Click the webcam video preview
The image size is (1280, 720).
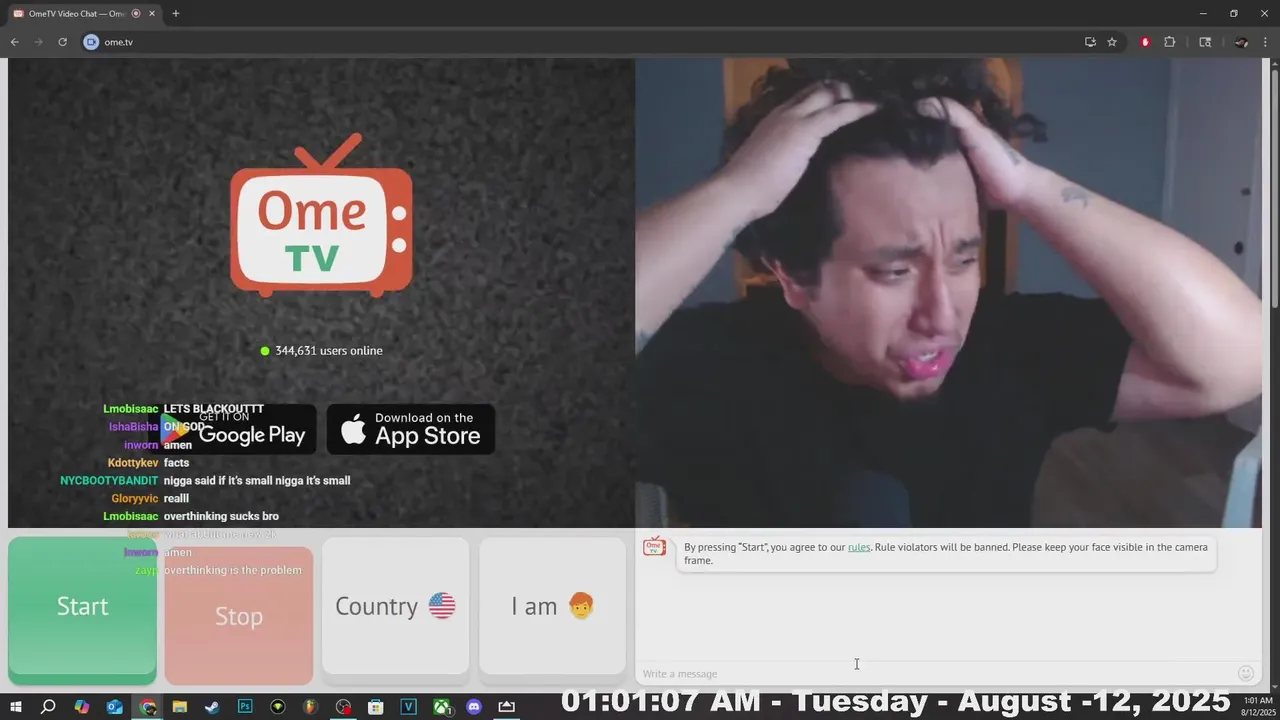(x=948, y=292)
